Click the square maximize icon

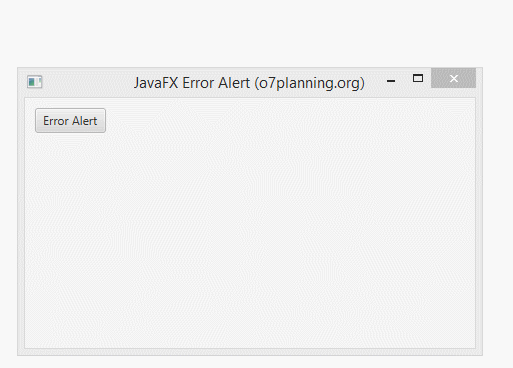(418, 78)
